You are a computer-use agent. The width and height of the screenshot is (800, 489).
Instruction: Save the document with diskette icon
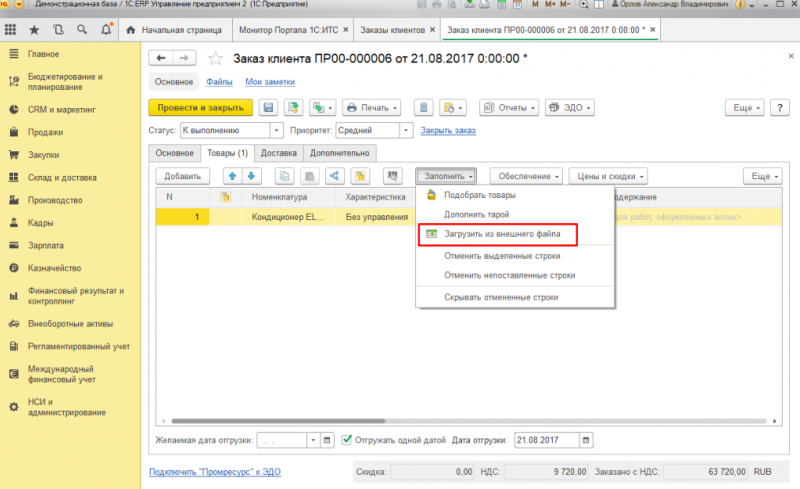[x=268, y=108]
